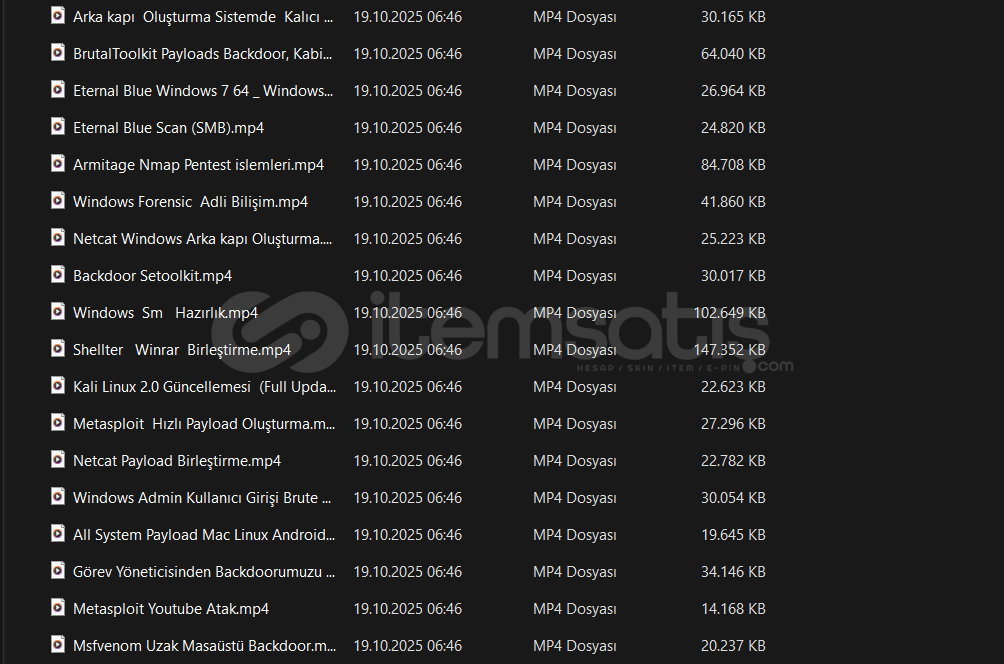The image size is (1004, 664).
Task: Click the date of Metasploit Youtube Atak.mp4
Action: point(408,609)
